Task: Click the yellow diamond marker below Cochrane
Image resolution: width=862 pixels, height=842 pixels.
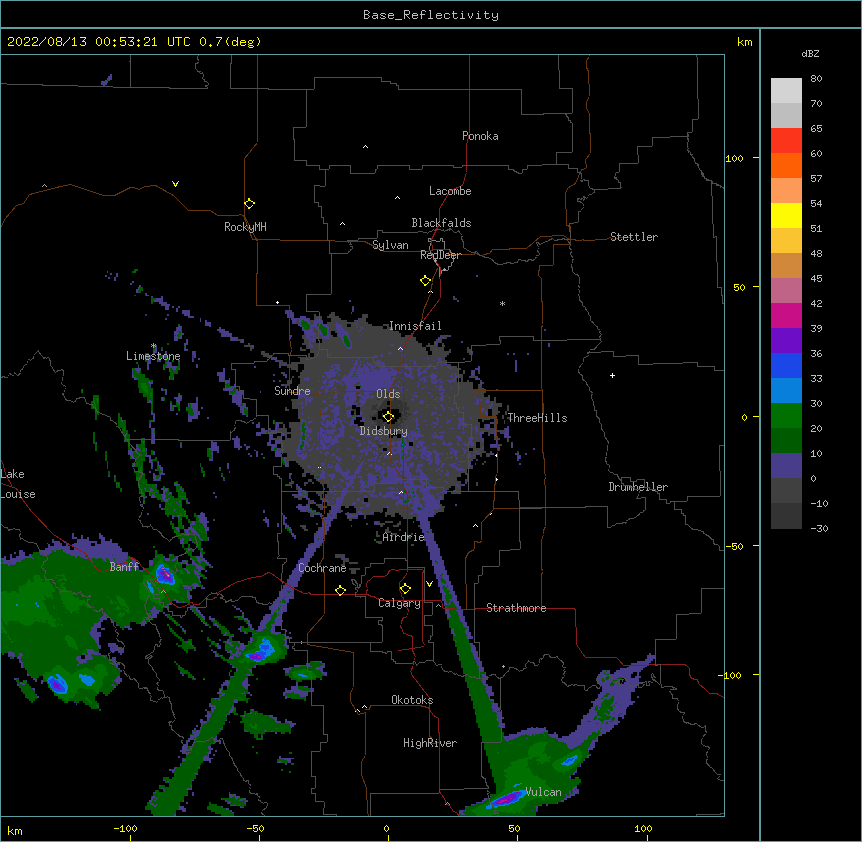Action: (x=340, y=590)
